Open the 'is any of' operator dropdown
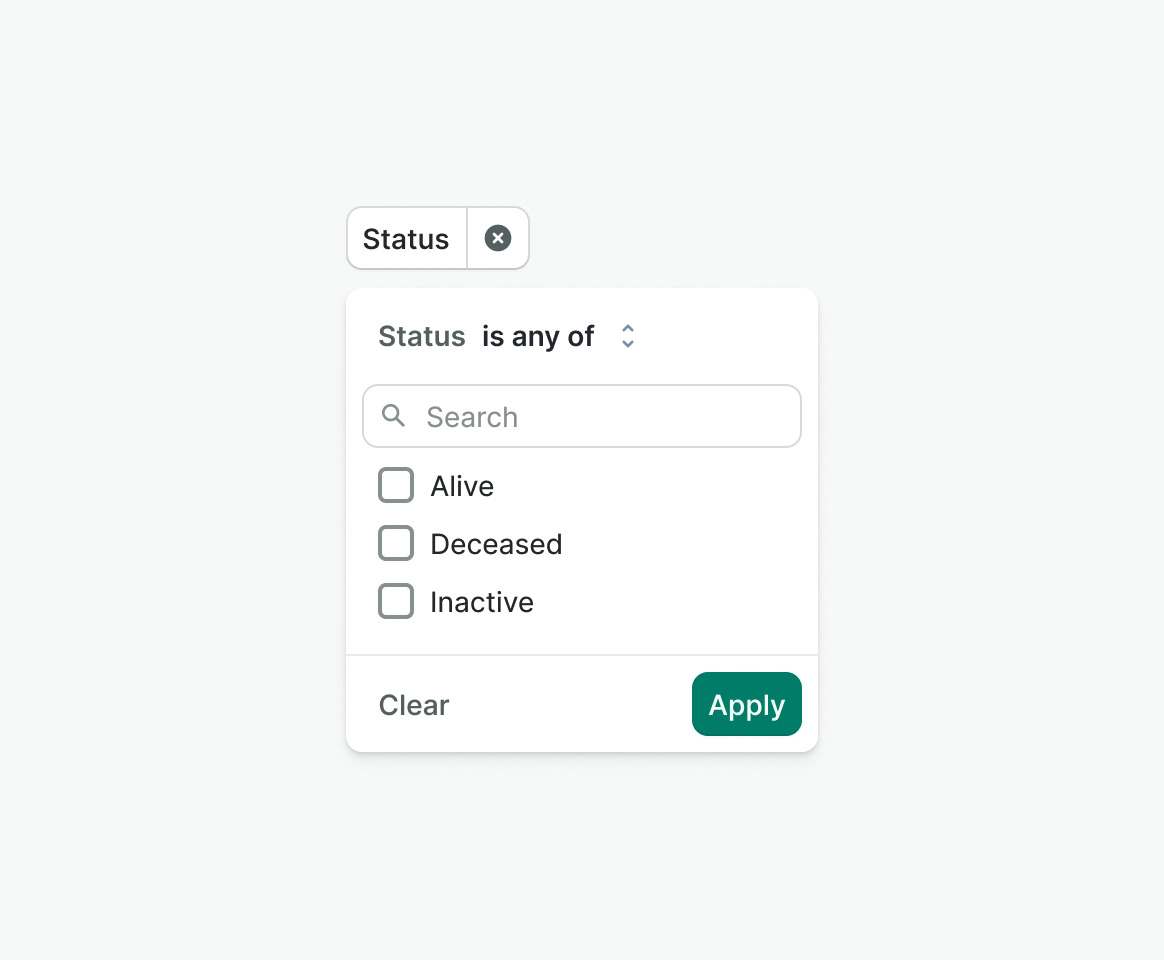The image size is (1164, 960). (558, 336)
